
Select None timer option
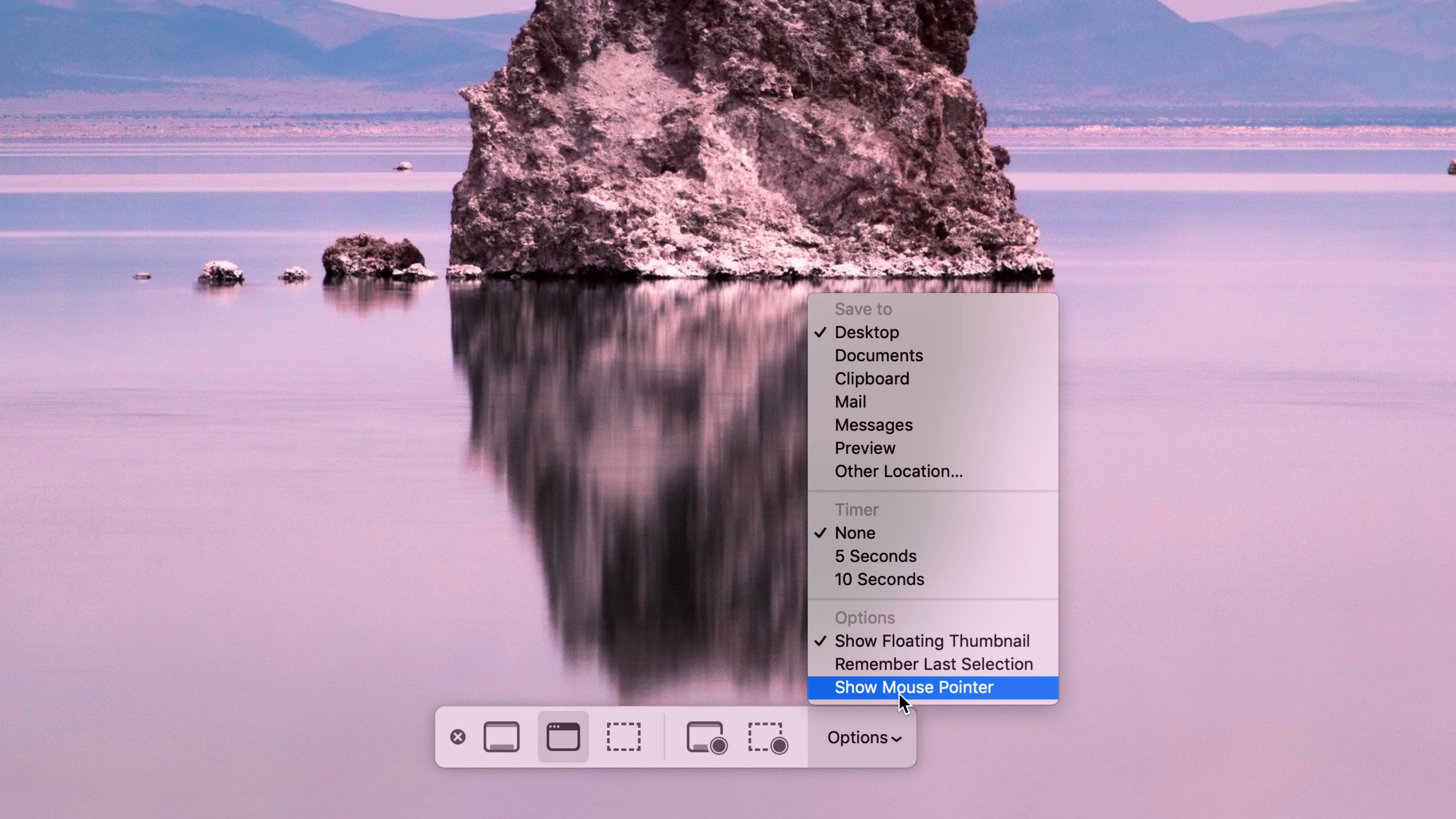pyautogui.click(x=855, y=533)
